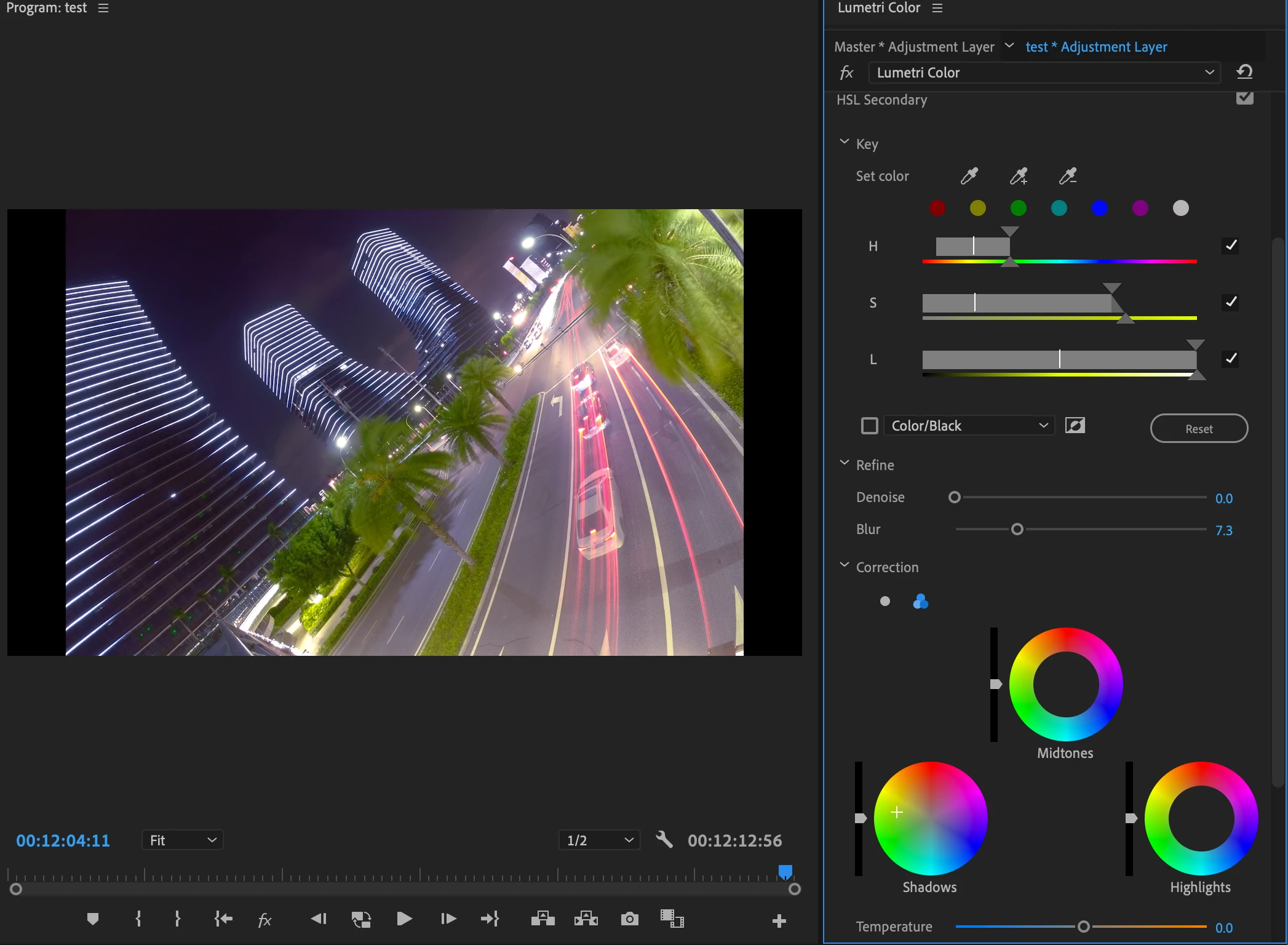Select the test * Adjustment Layer tab
This screenshot has width=1288, height=945.
tap(1096, 47)
